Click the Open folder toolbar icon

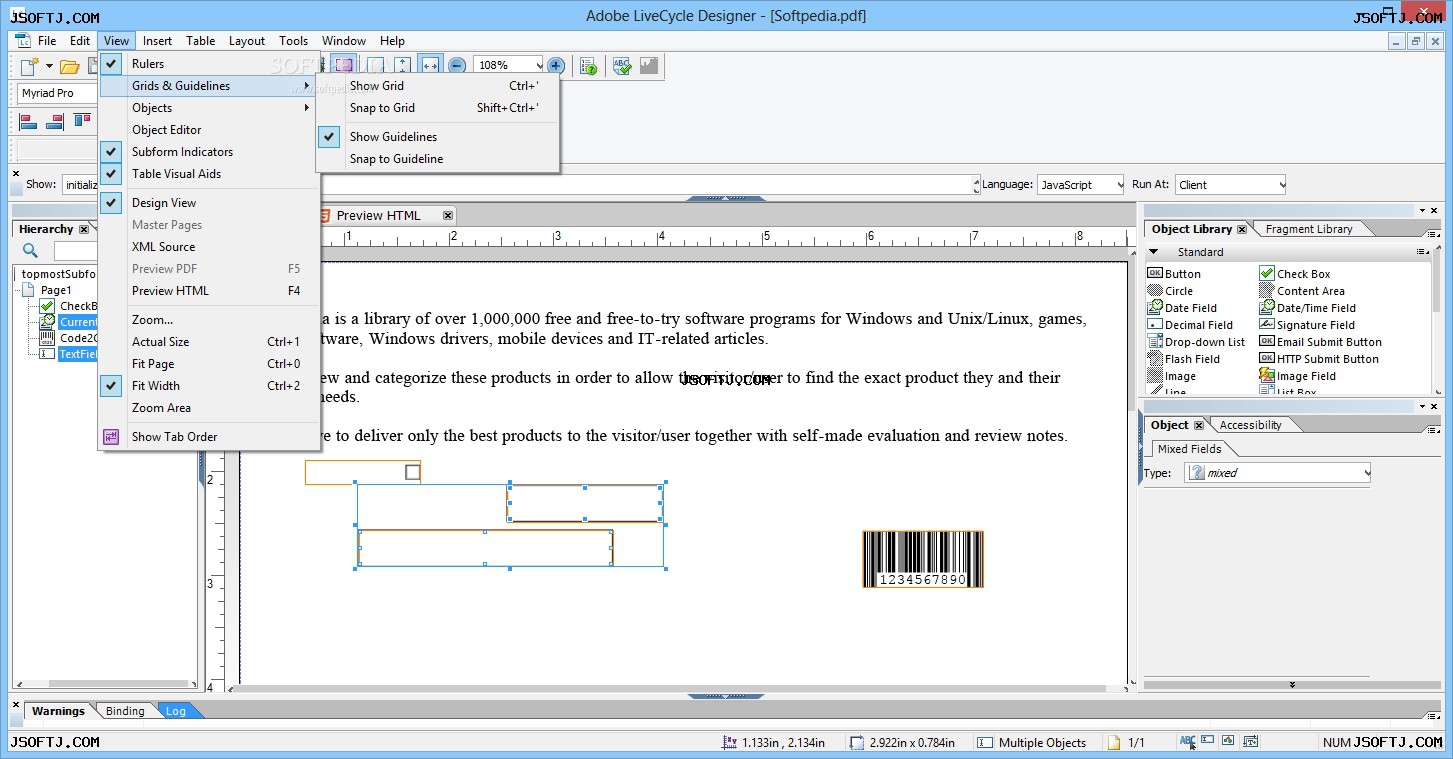click(69, 66)
